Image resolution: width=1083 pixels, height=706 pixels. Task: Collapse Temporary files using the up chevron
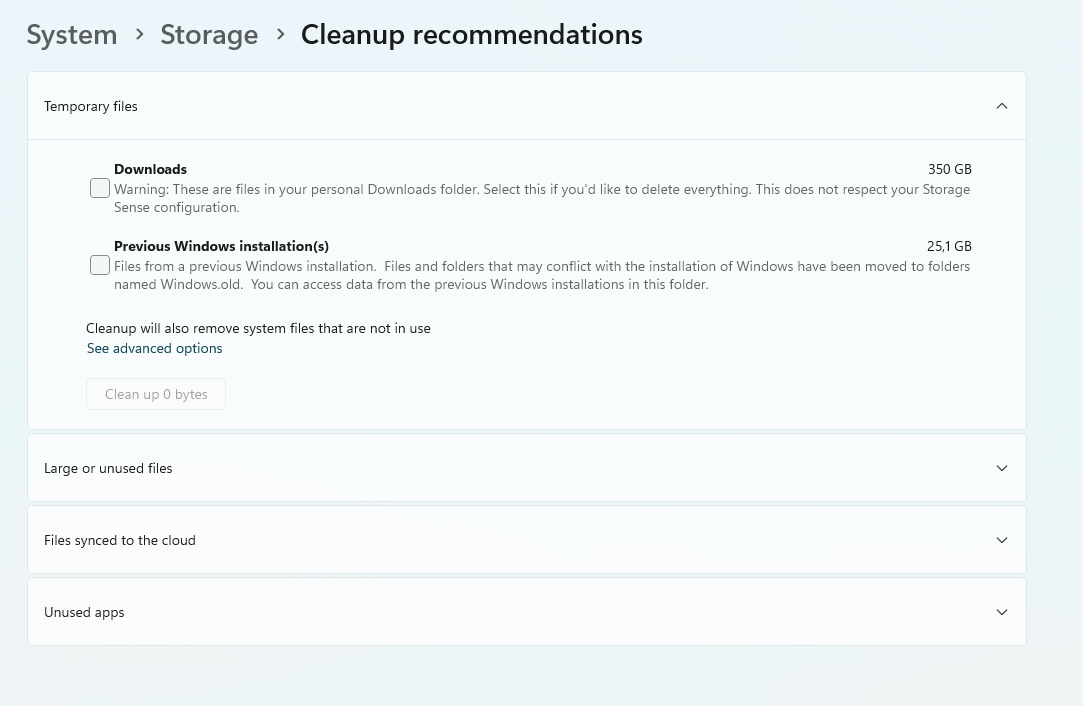(x=1001, y=106)
